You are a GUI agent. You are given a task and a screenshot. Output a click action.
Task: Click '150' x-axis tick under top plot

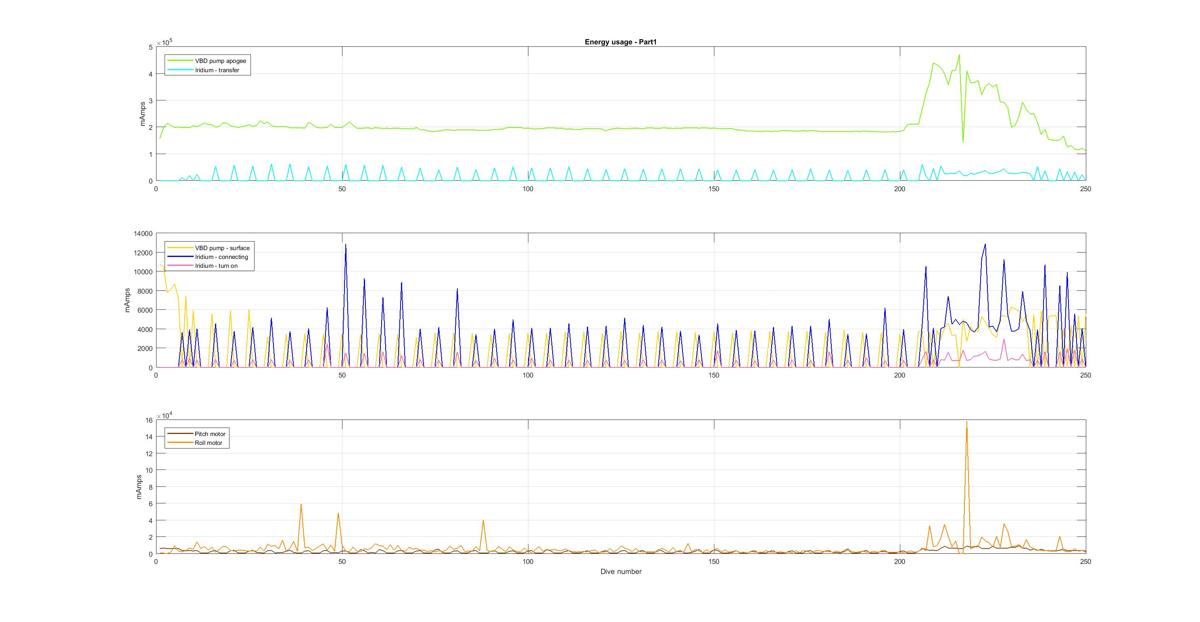coord(714,188)
